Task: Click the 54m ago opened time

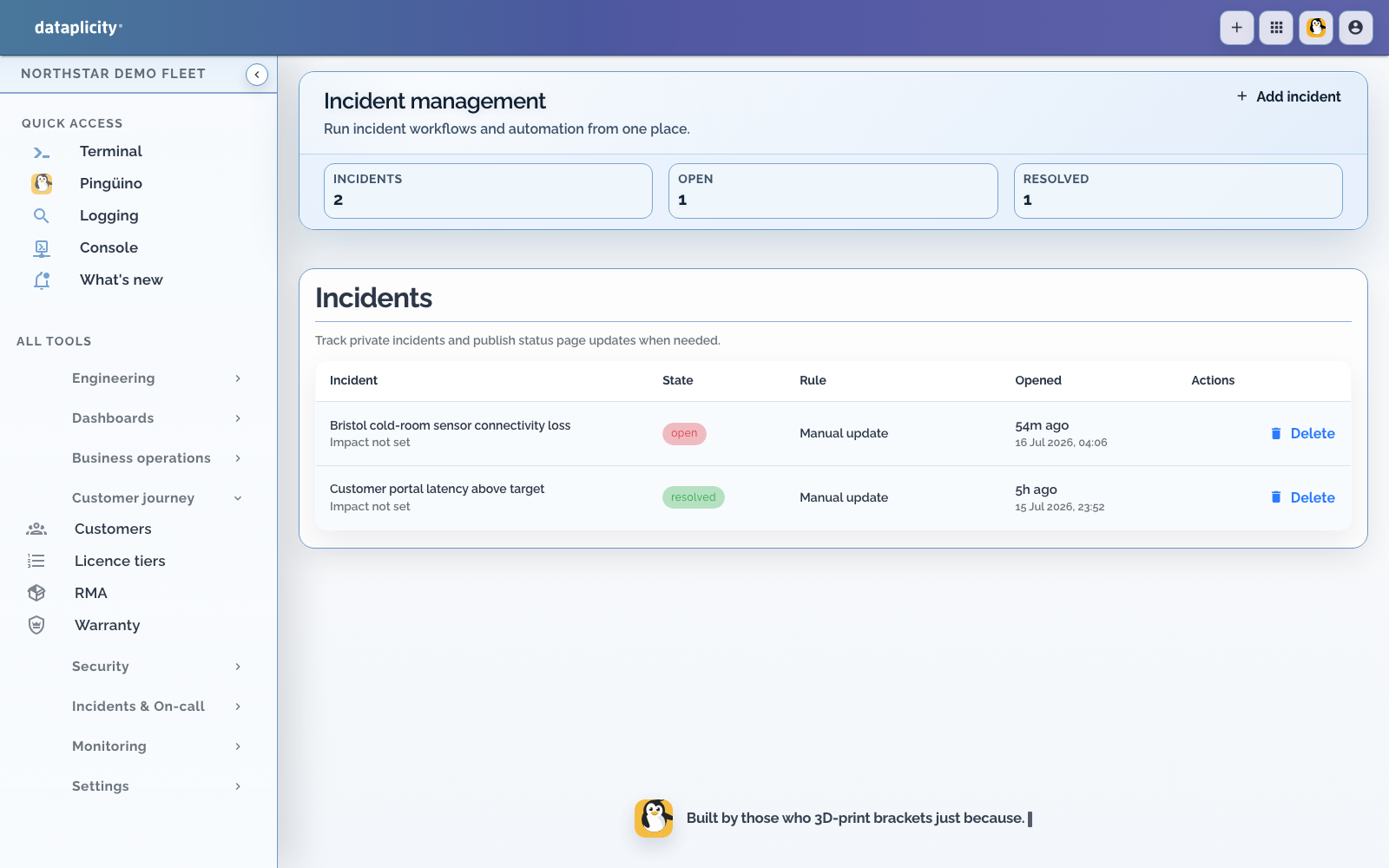Action: [x=1042, y=425]
